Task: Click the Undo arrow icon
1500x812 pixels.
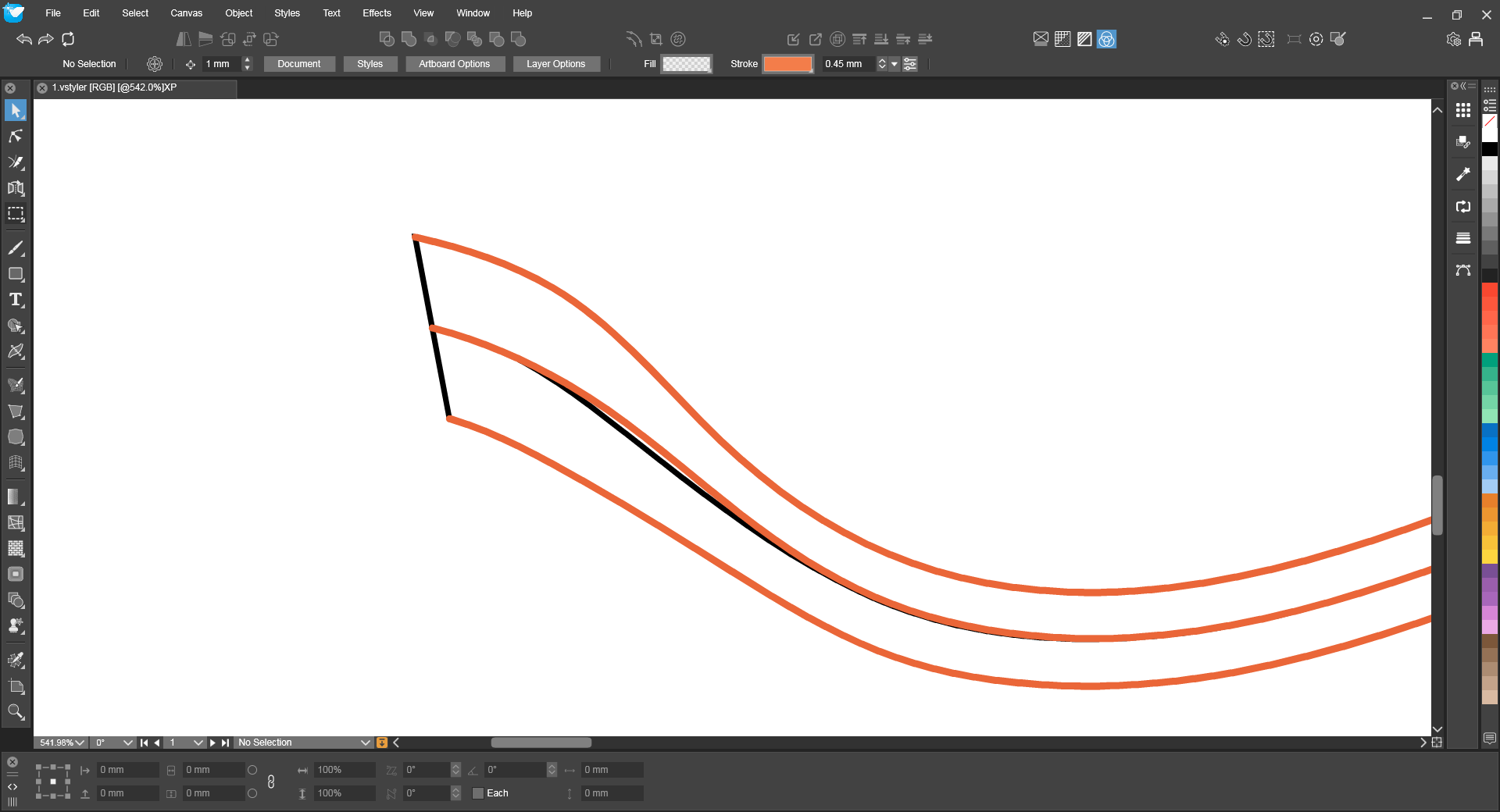Action: 24,39
